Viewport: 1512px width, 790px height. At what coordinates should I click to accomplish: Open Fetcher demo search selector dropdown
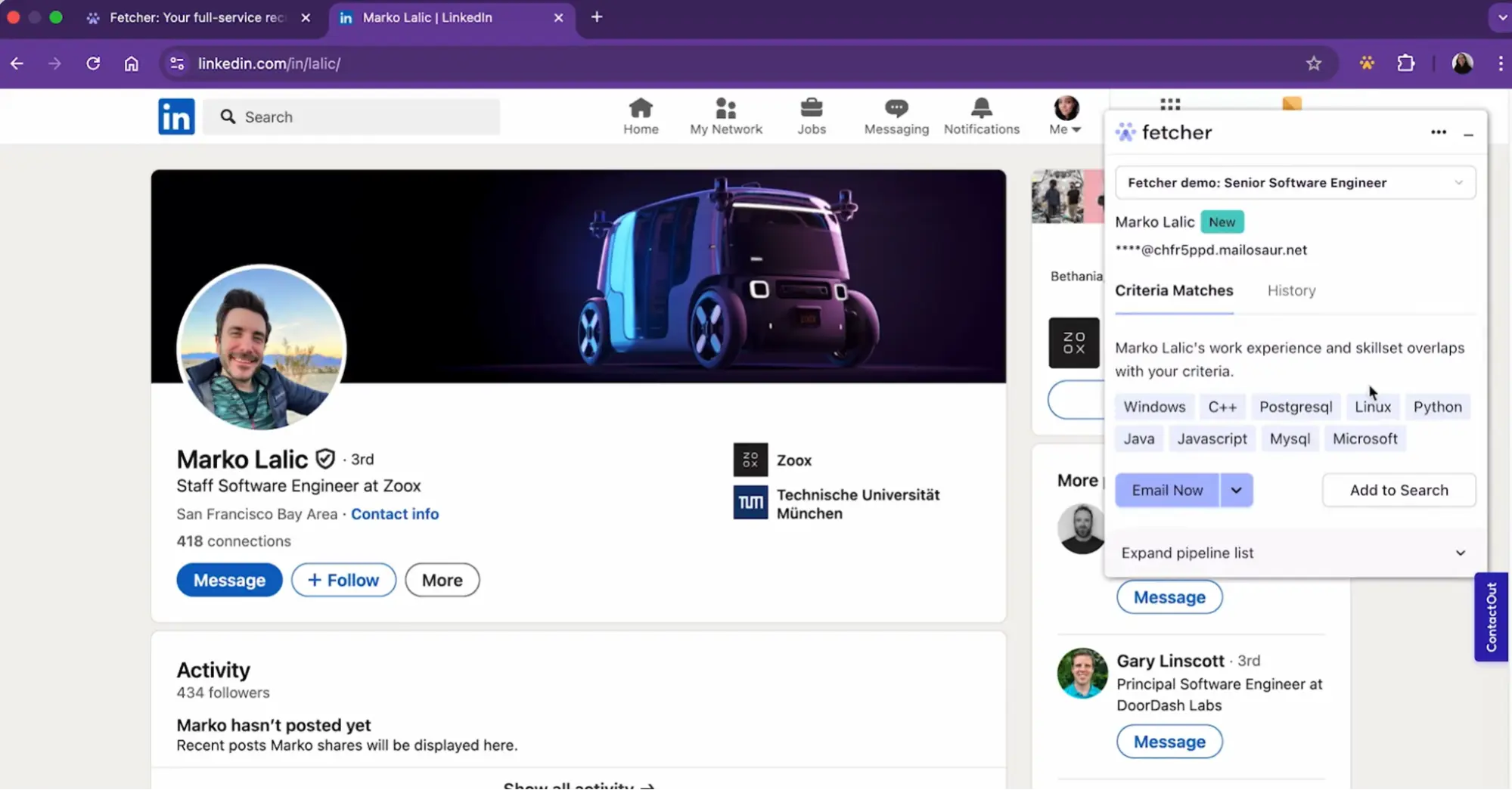tap(1295, 182)
